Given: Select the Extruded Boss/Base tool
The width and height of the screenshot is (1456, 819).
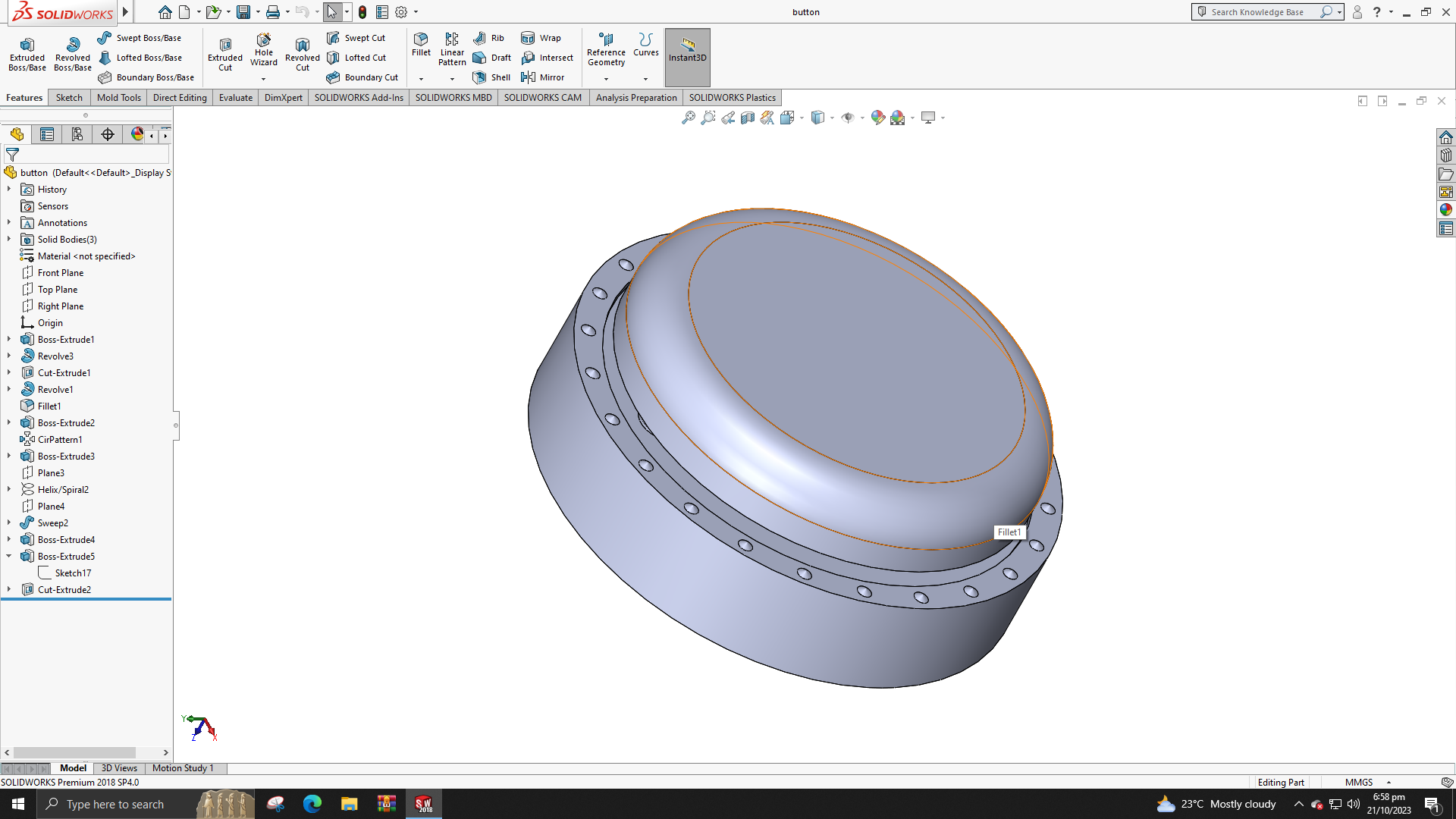Looking at the screenshot, I should (27, 55).
